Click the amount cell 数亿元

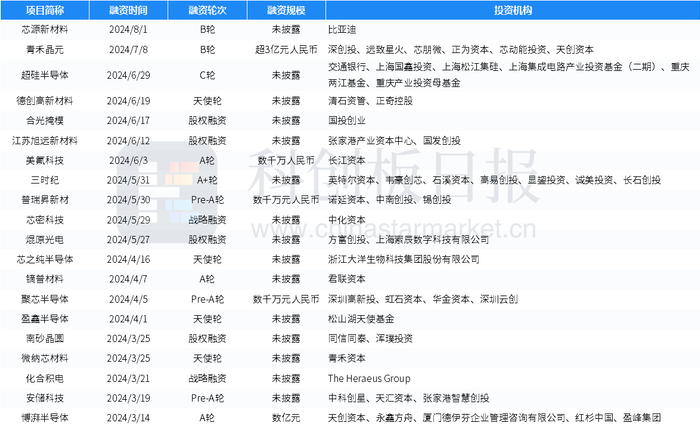286,418
